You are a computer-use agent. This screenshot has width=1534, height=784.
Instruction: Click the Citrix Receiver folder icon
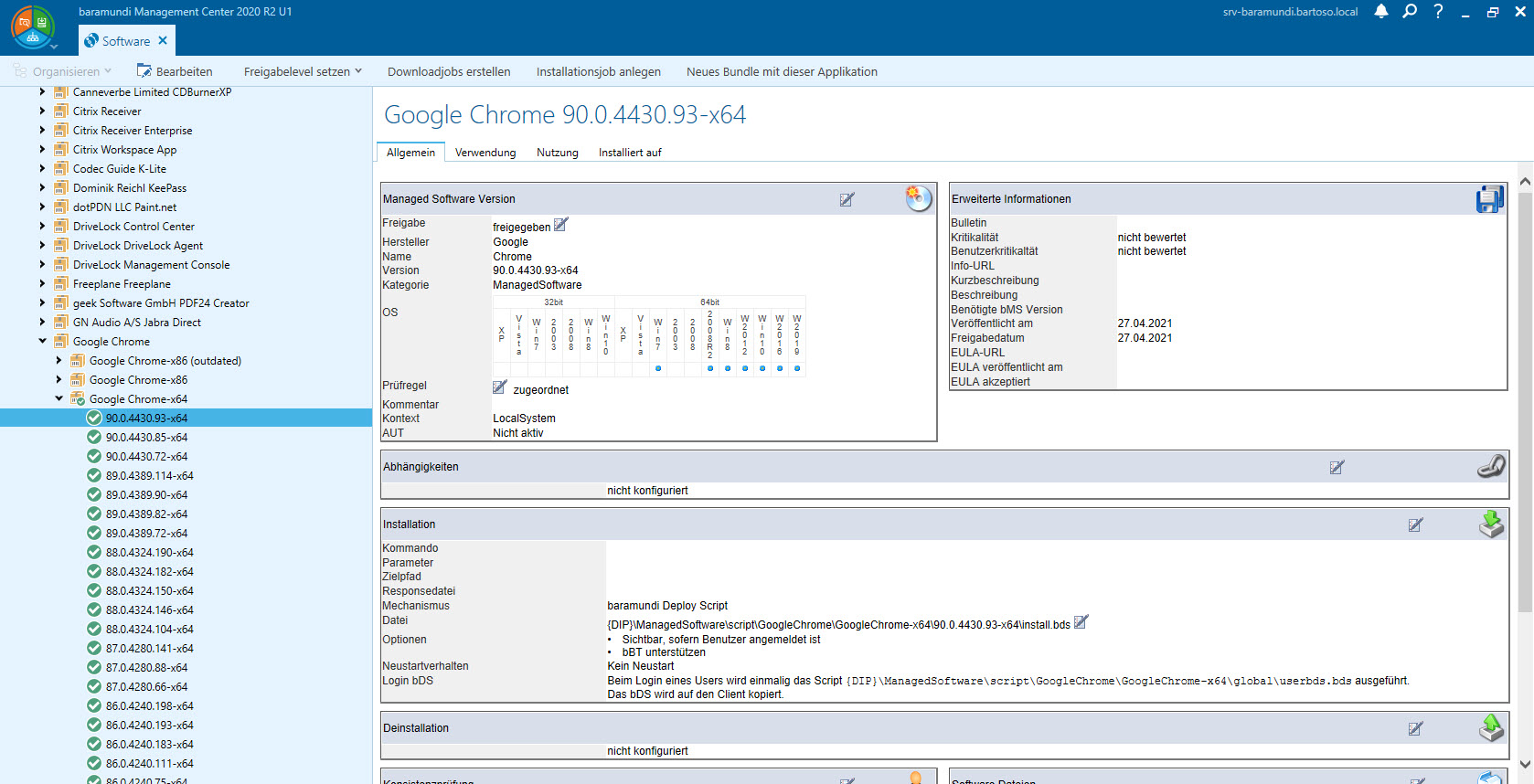(x=61, y=111)
